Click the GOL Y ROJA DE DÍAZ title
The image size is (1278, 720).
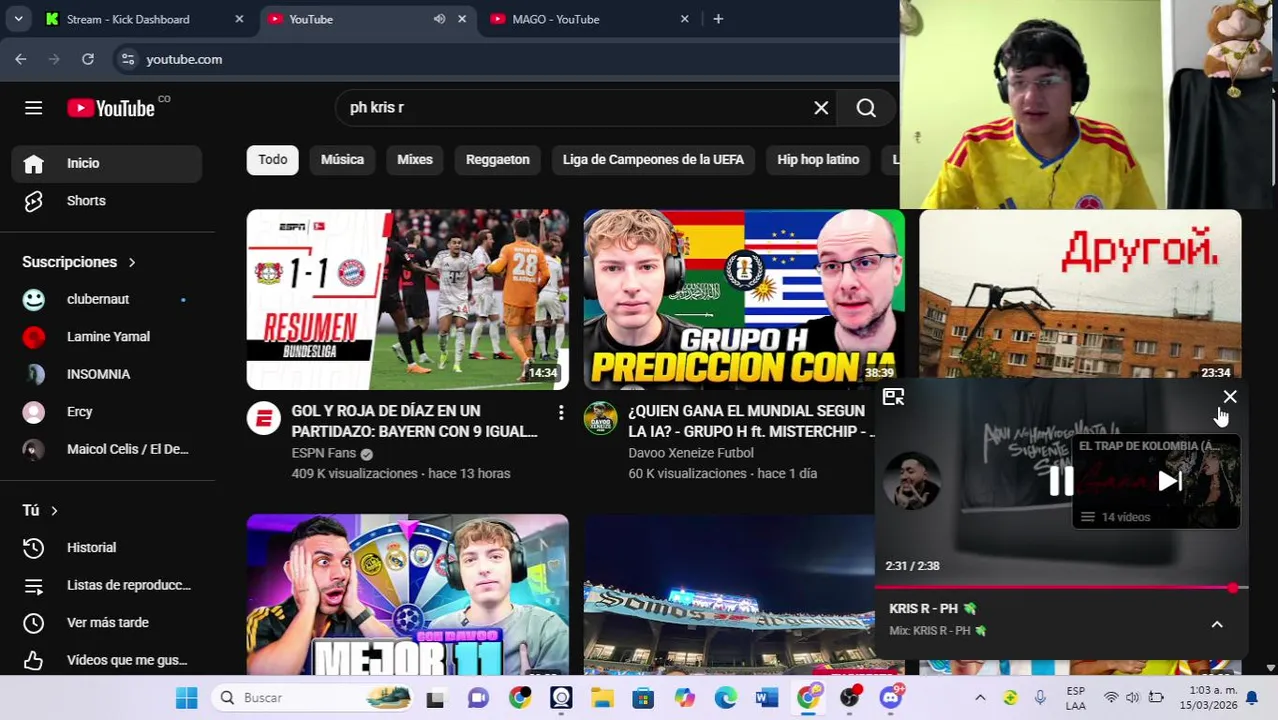(x=414, y=421)
